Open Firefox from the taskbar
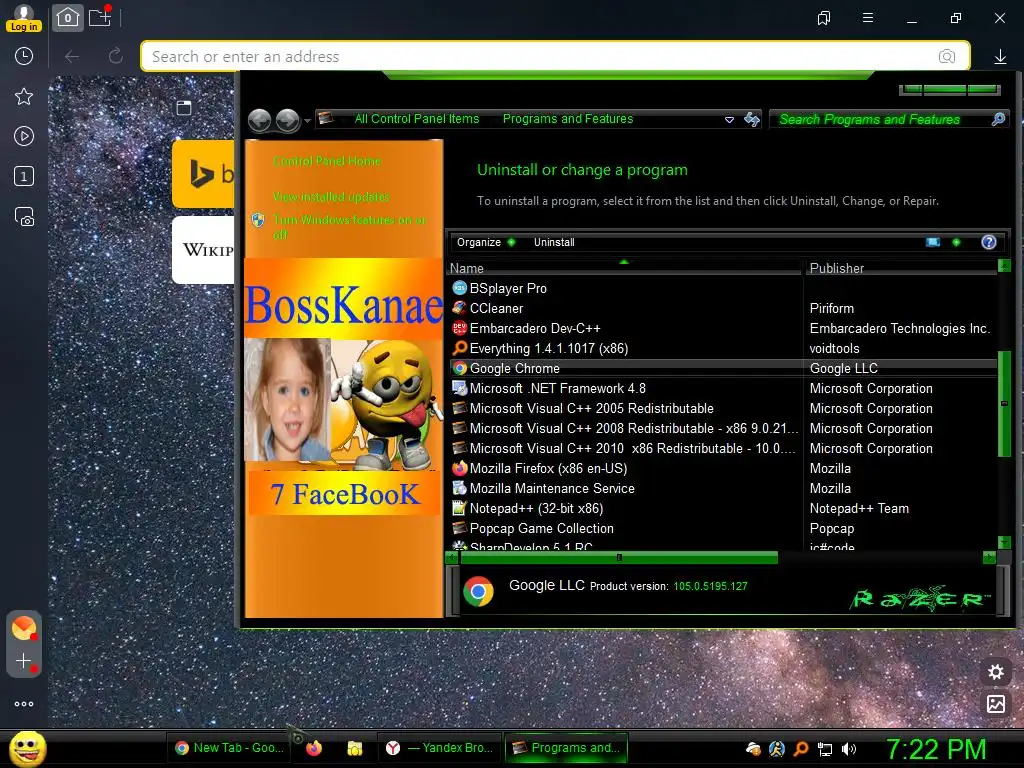 click(314, 748)
